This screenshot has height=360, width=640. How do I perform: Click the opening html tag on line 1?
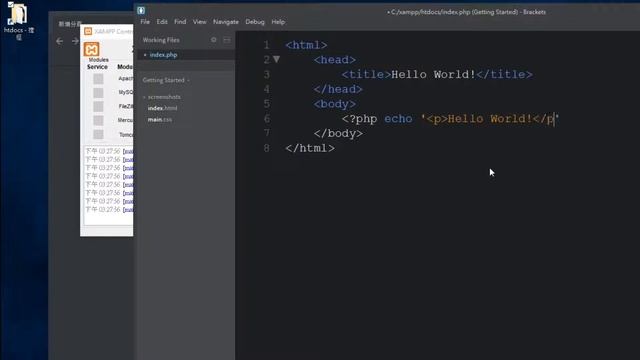tap(306, 45)
